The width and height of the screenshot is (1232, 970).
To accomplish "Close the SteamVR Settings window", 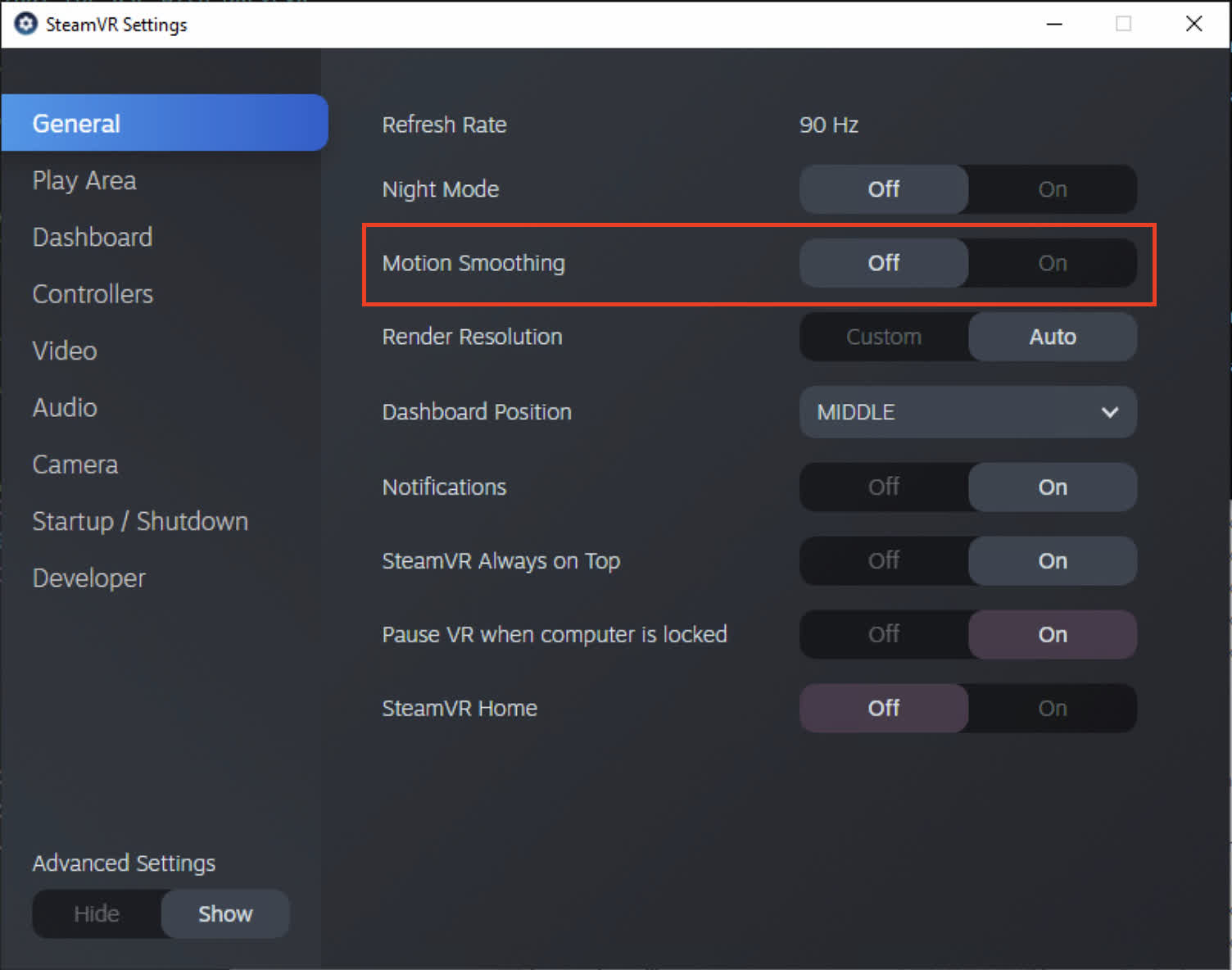I will [1193, 24].
